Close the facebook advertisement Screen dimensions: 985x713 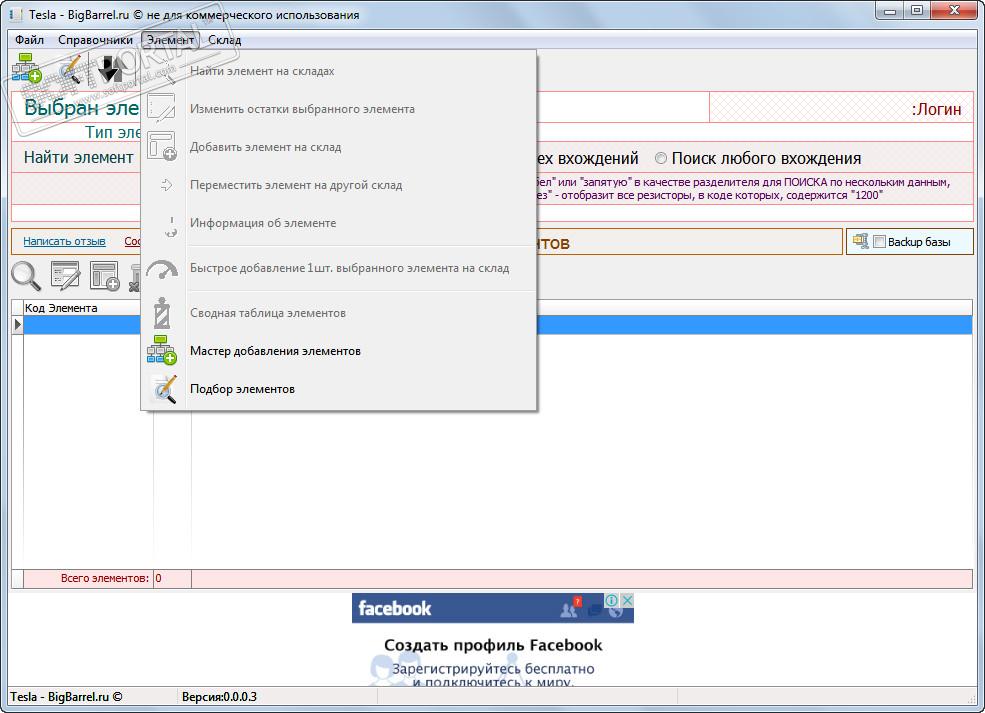point(627,600)
